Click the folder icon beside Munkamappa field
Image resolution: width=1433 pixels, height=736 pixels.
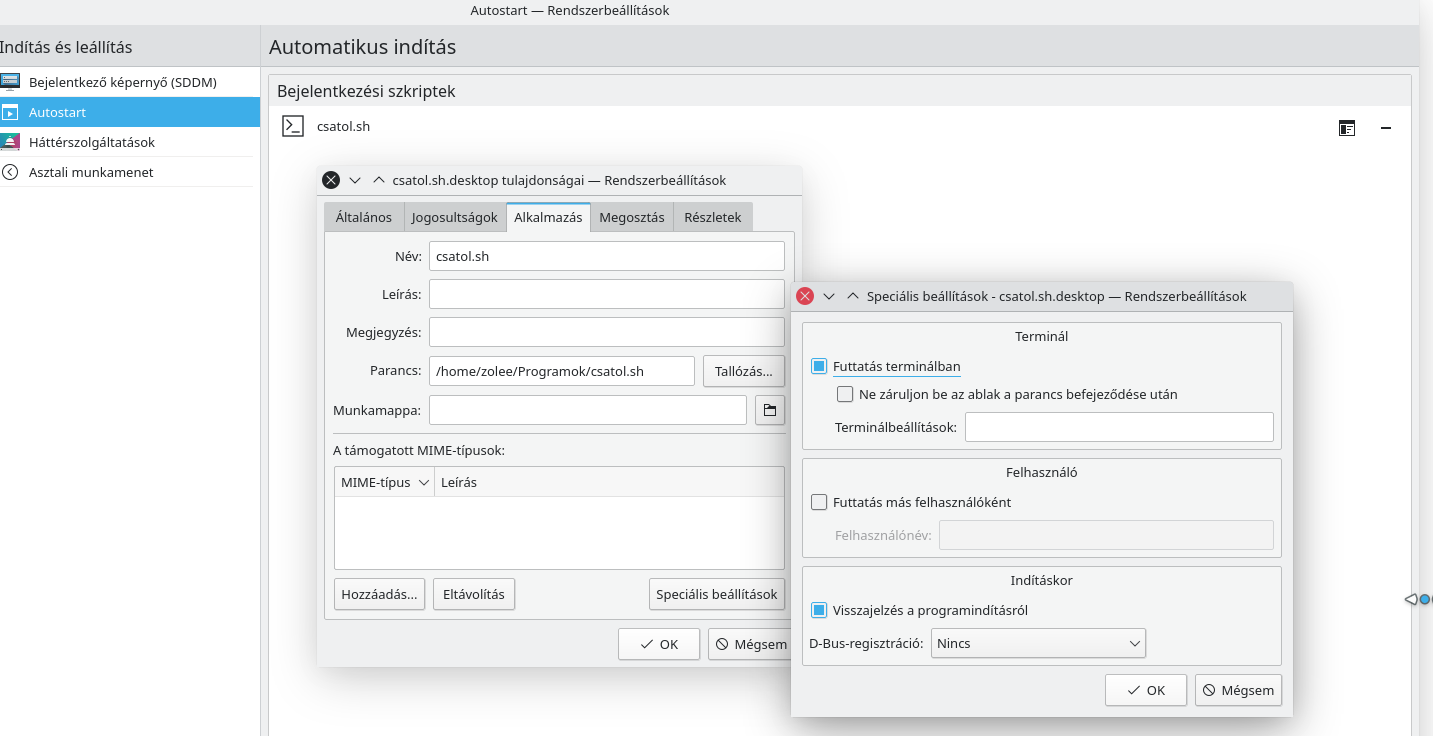point(770,410)
